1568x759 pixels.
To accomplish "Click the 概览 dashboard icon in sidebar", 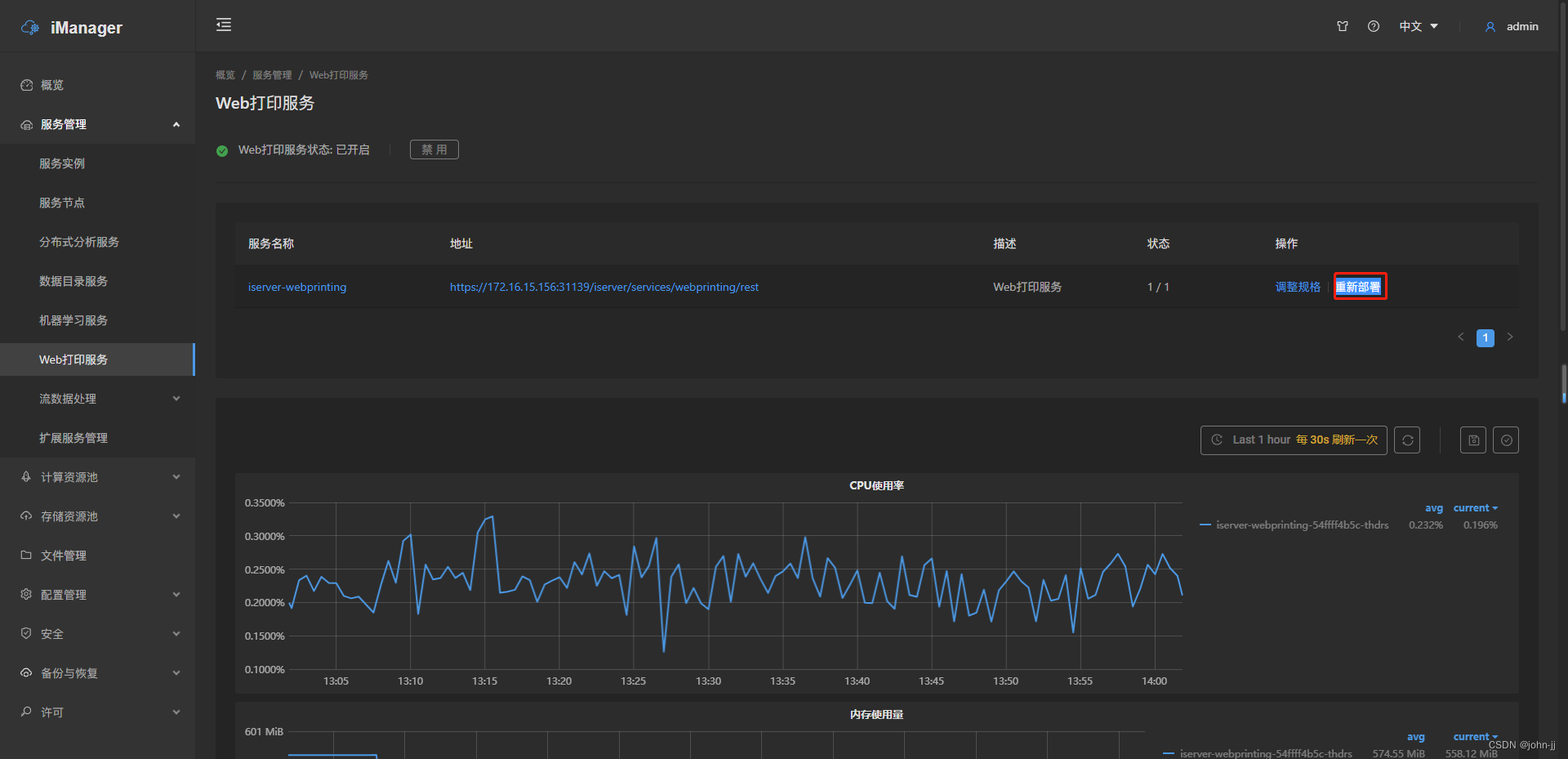I will pos(26,85).
